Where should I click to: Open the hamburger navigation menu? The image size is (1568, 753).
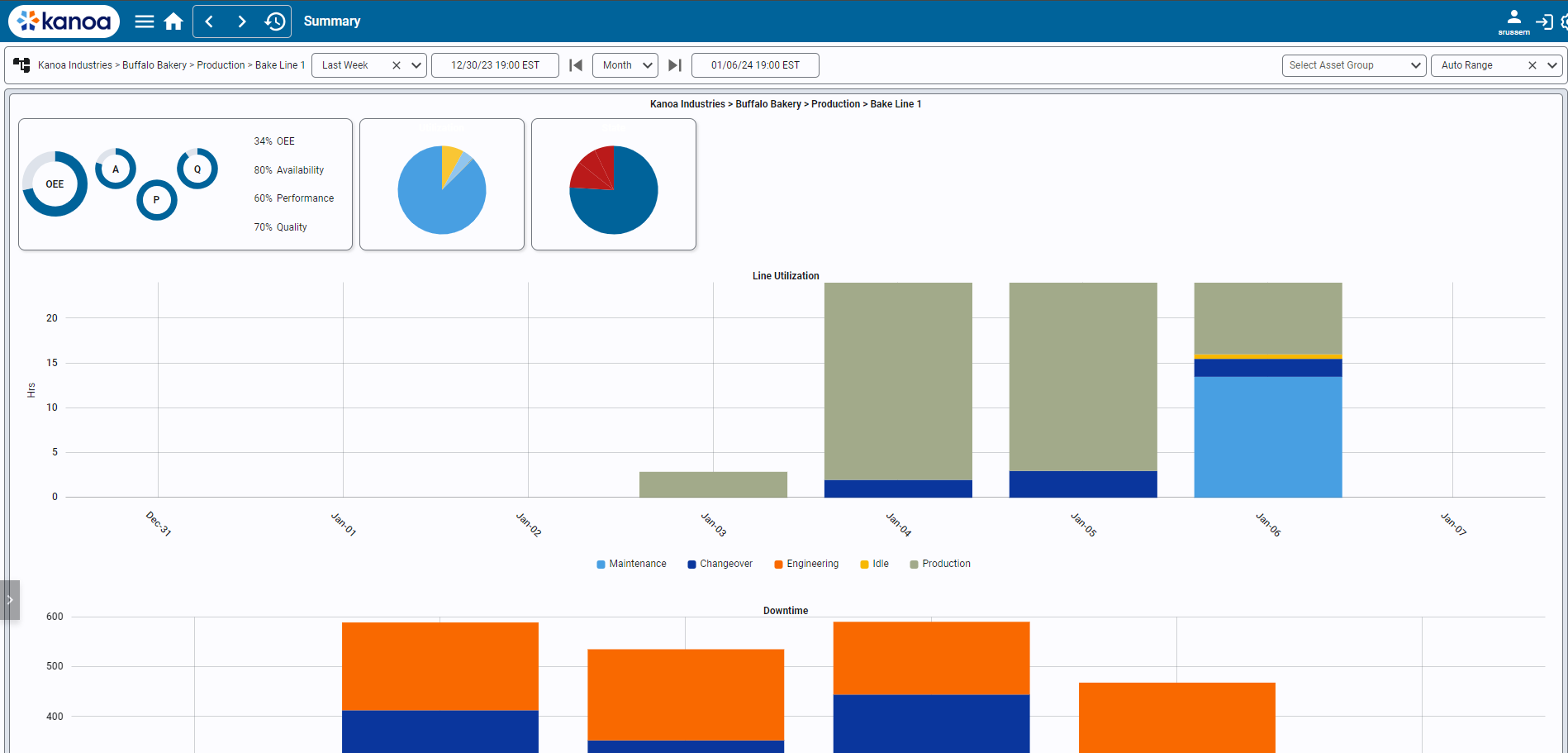pyautogui.click(x=145, y=21)
